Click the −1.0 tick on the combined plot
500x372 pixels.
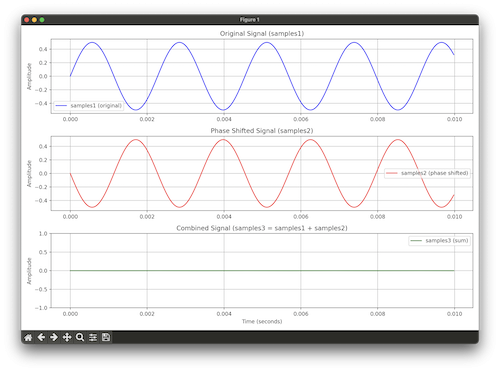point(41,308)
